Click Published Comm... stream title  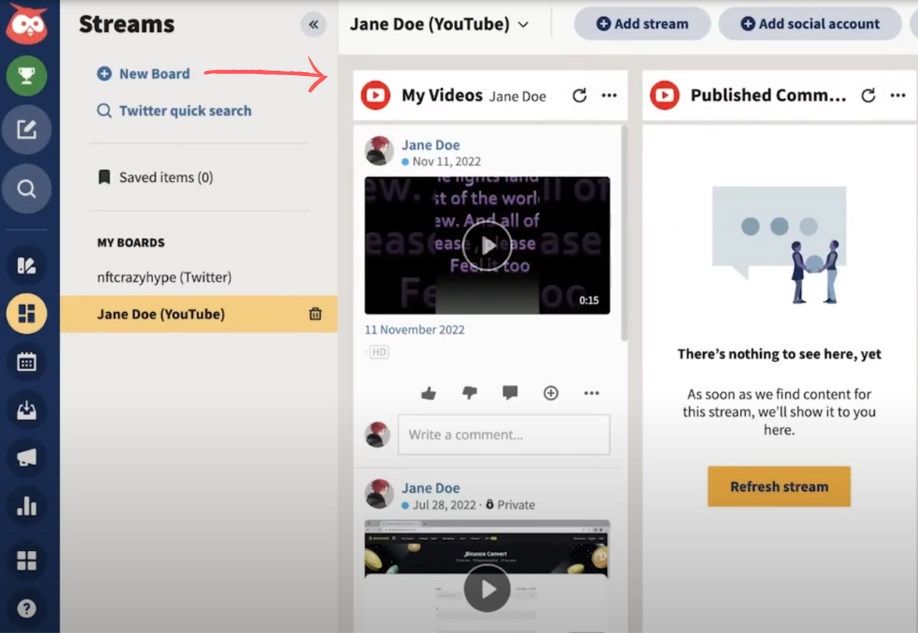click(768, 95)
